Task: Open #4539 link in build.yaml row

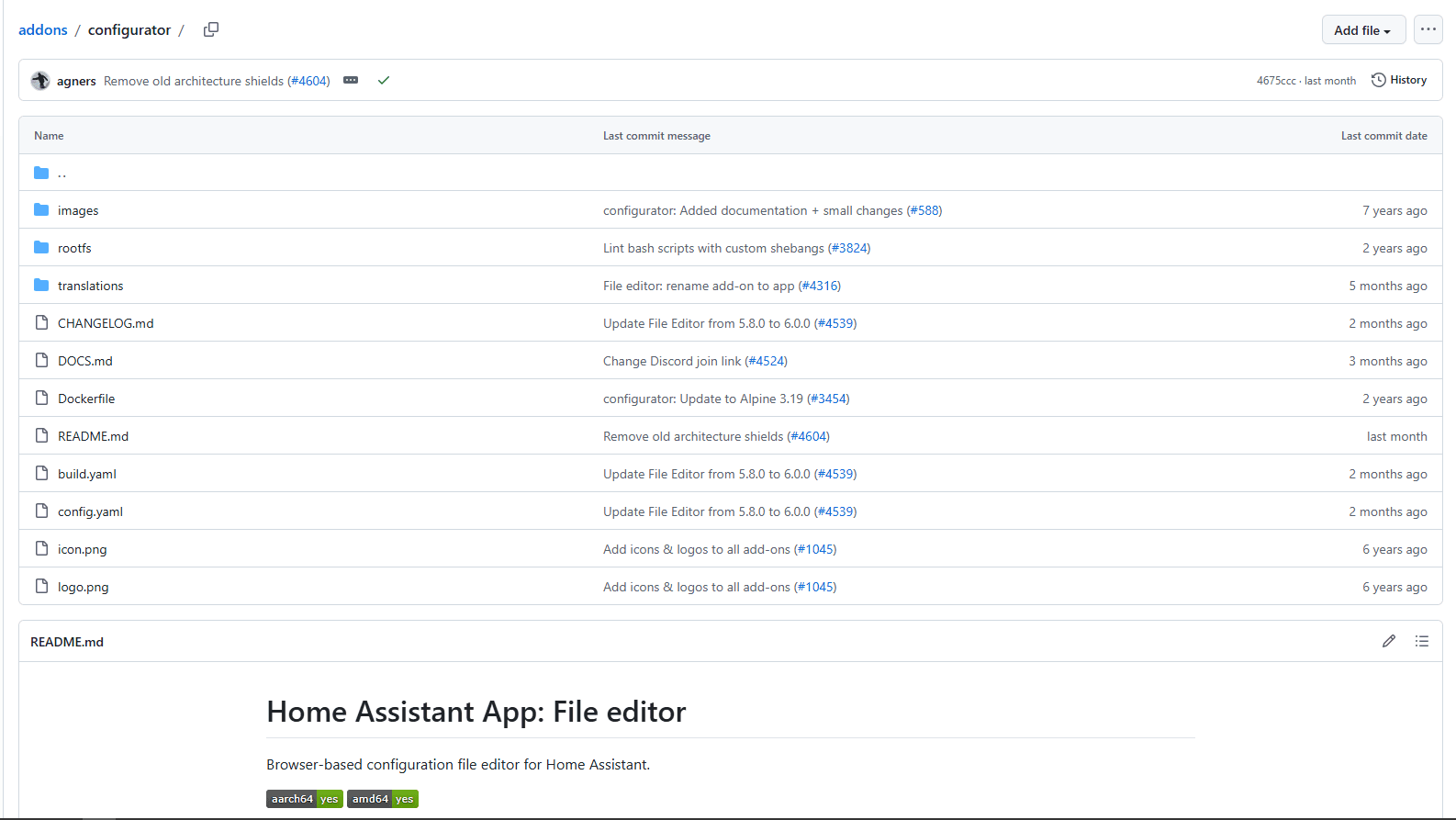Action: [835, 475]
